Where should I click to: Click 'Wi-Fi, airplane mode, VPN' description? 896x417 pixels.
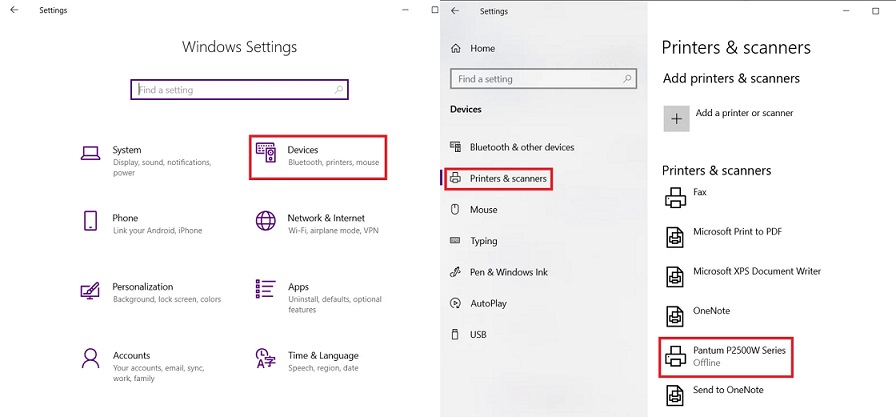click(333, 231)
